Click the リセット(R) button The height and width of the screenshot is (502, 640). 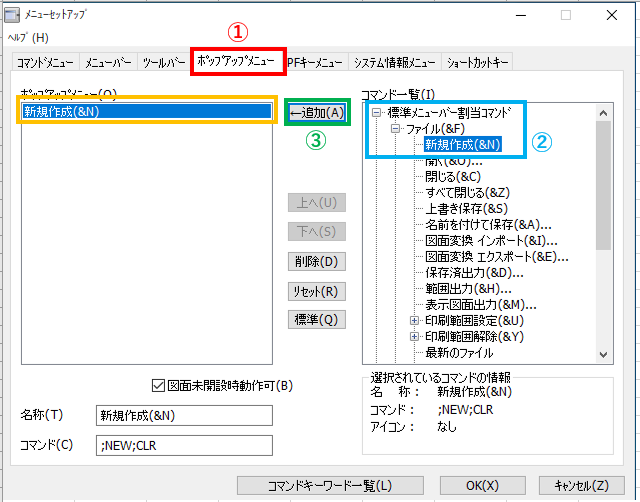pyautogui.click(x=317, y=291)
